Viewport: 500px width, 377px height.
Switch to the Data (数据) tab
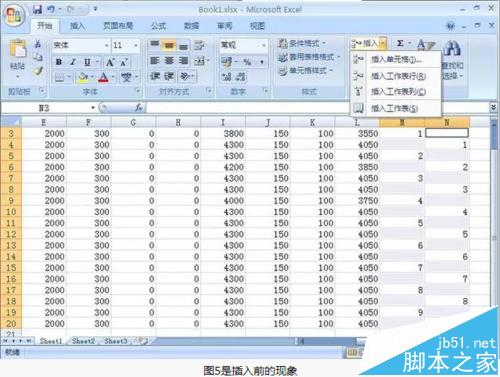(192, 26)
